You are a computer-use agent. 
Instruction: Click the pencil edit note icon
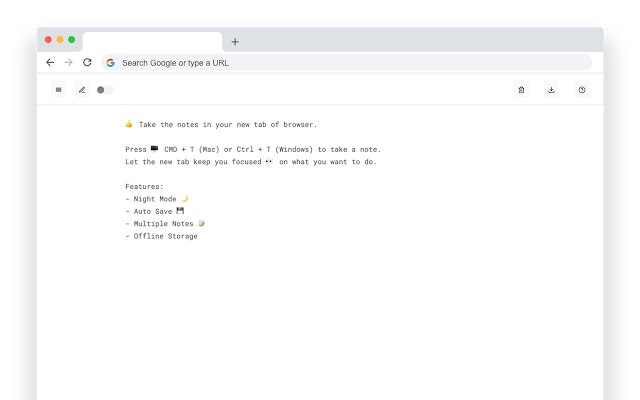[82, 90]
